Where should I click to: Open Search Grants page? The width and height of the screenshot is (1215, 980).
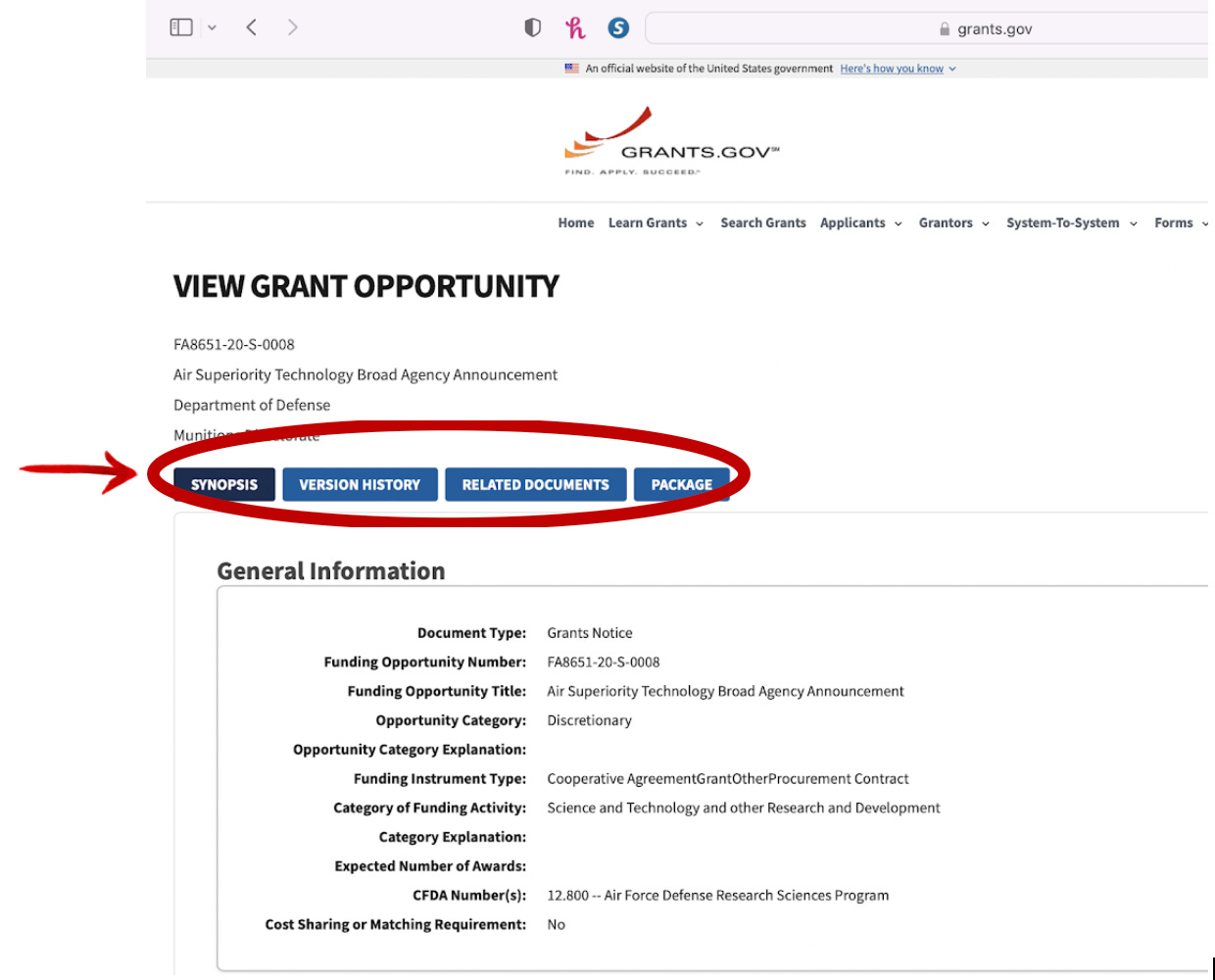coord(763,222)
